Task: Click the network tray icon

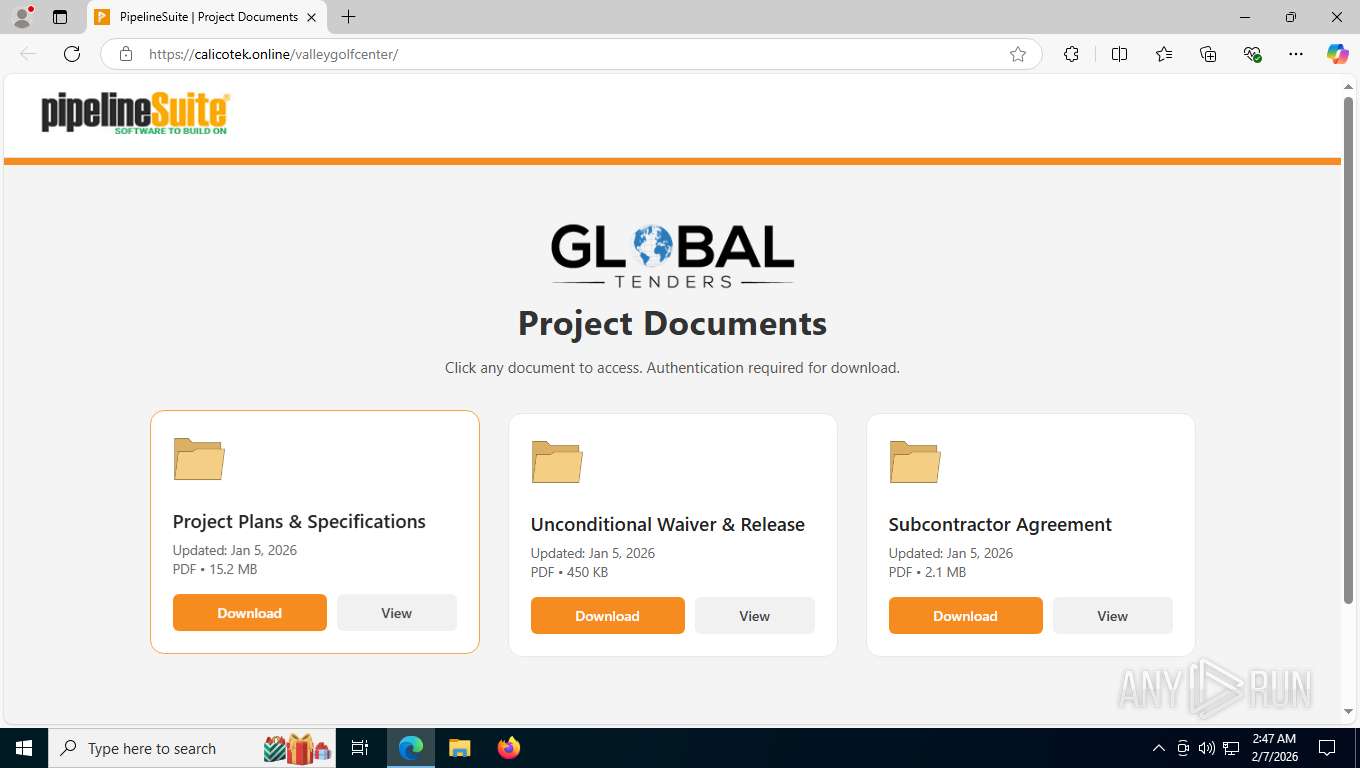Action: (1232, 748)
